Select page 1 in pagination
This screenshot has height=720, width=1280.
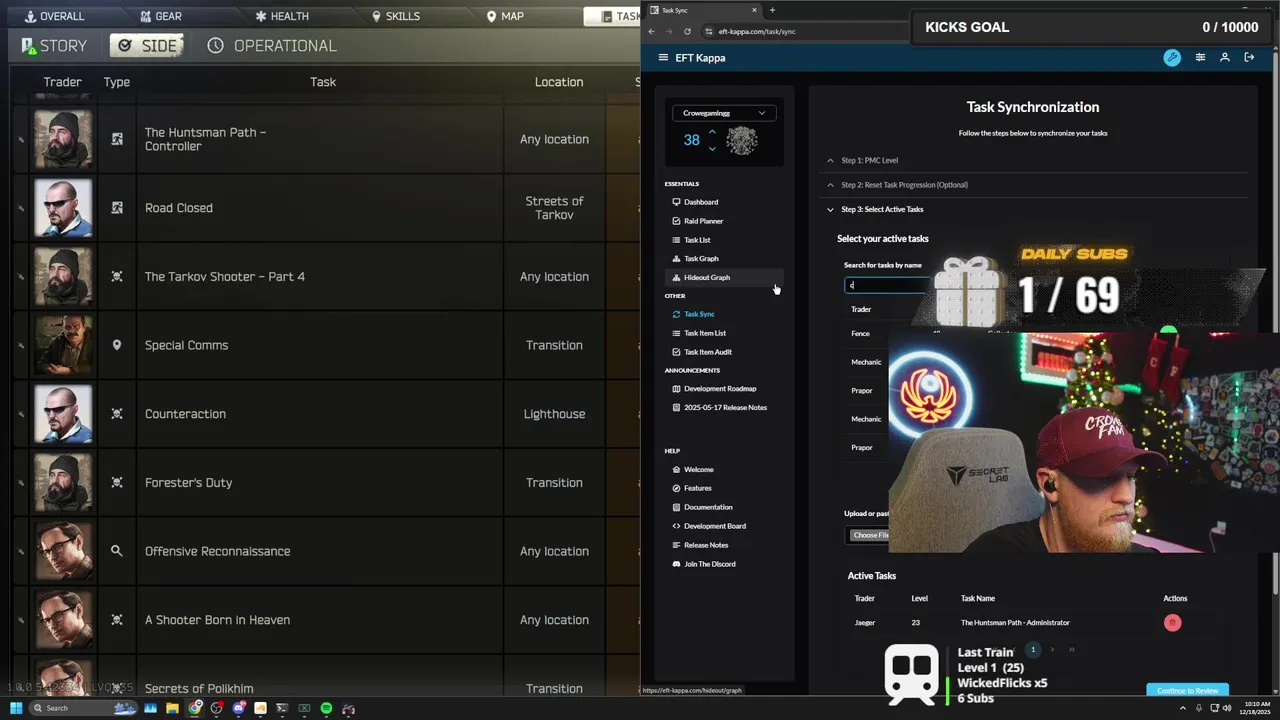coord(1033,650)
